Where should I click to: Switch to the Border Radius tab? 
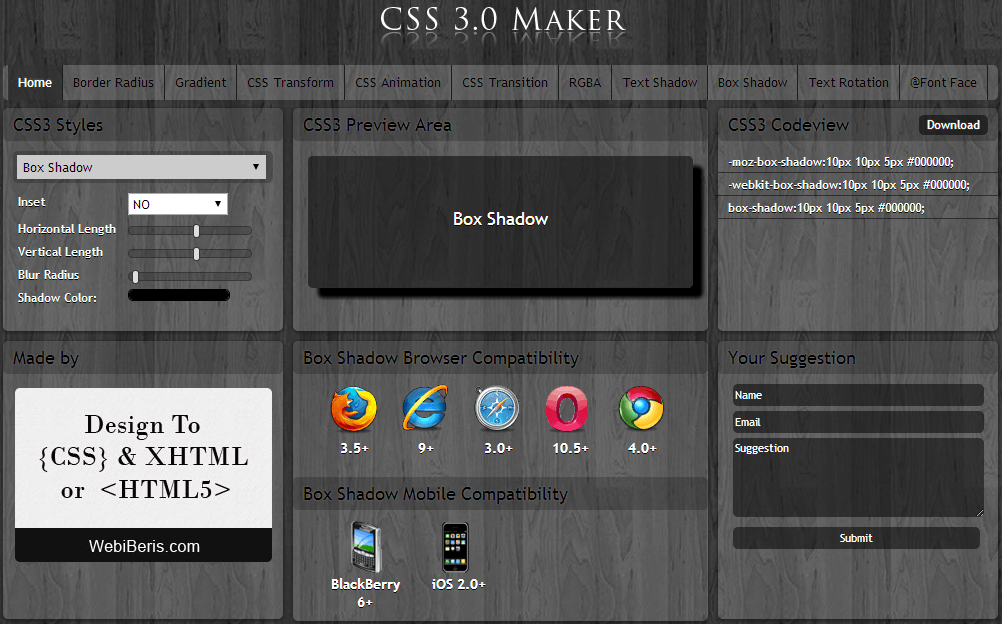pyautogui.click(x=113, y=82)
